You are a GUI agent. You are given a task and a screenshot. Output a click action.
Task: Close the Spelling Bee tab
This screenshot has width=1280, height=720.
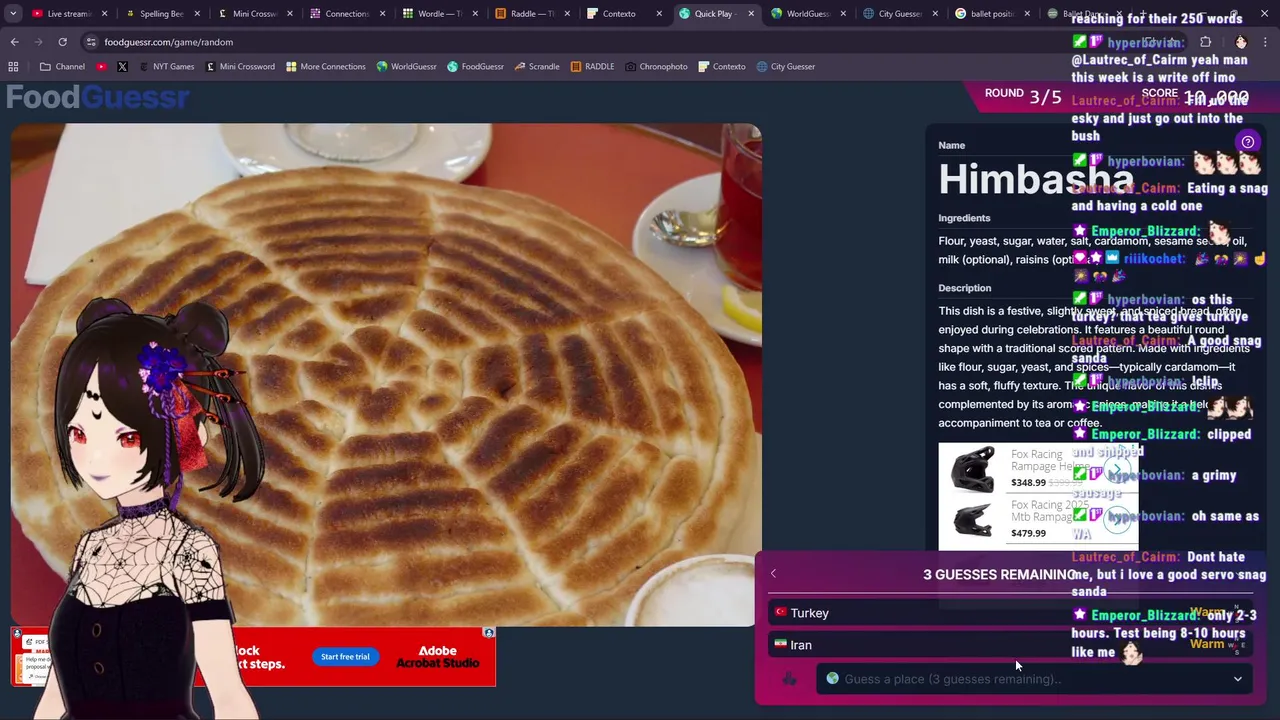point(196,14)
